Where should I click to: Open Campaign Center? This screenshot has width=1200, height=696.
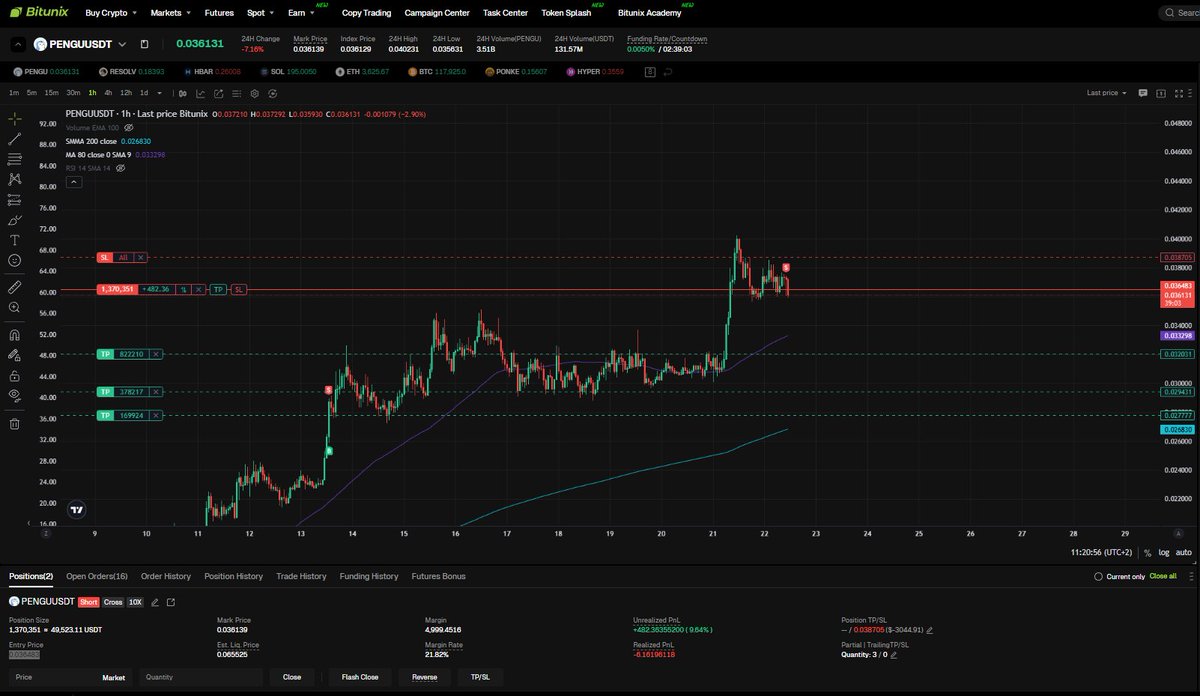tap(437, 13)
